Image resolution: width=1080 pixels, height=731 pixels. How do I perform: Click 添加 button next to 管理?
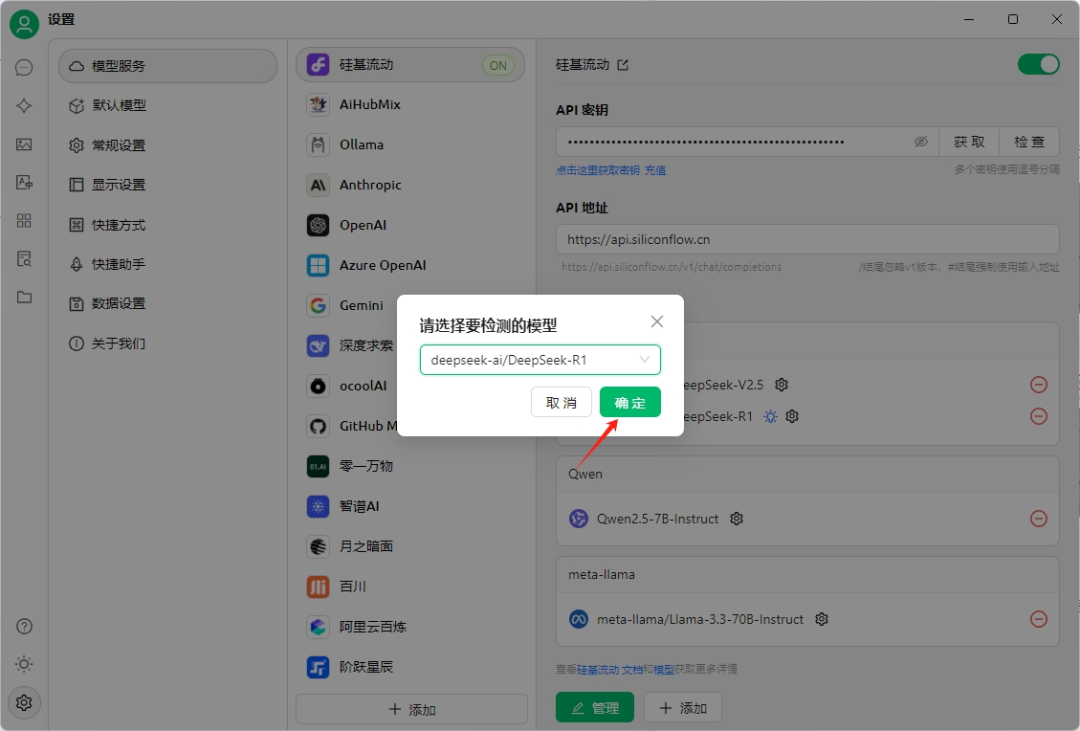(x=683, y=708)
